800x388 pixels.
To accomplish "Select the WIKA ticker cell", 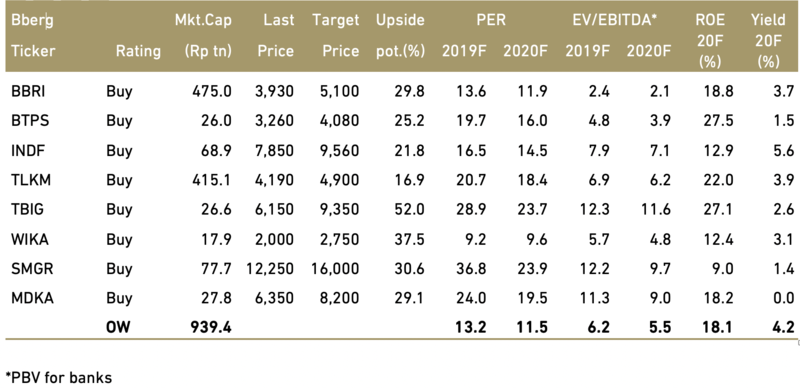I will 30,239.
